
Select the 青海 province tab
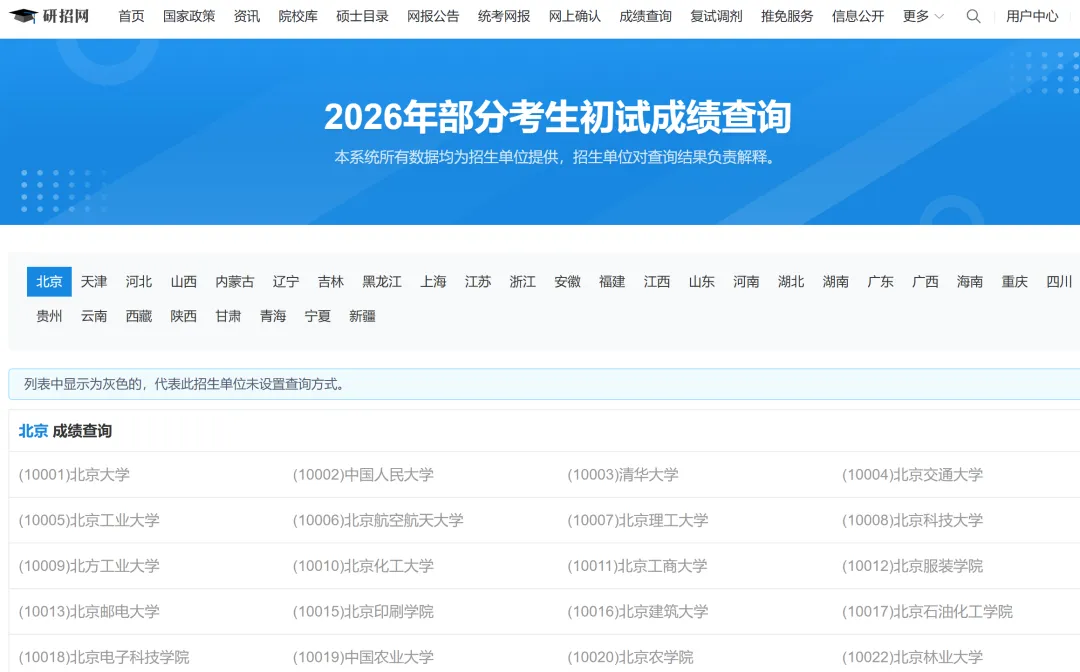(x=273, y=316)
